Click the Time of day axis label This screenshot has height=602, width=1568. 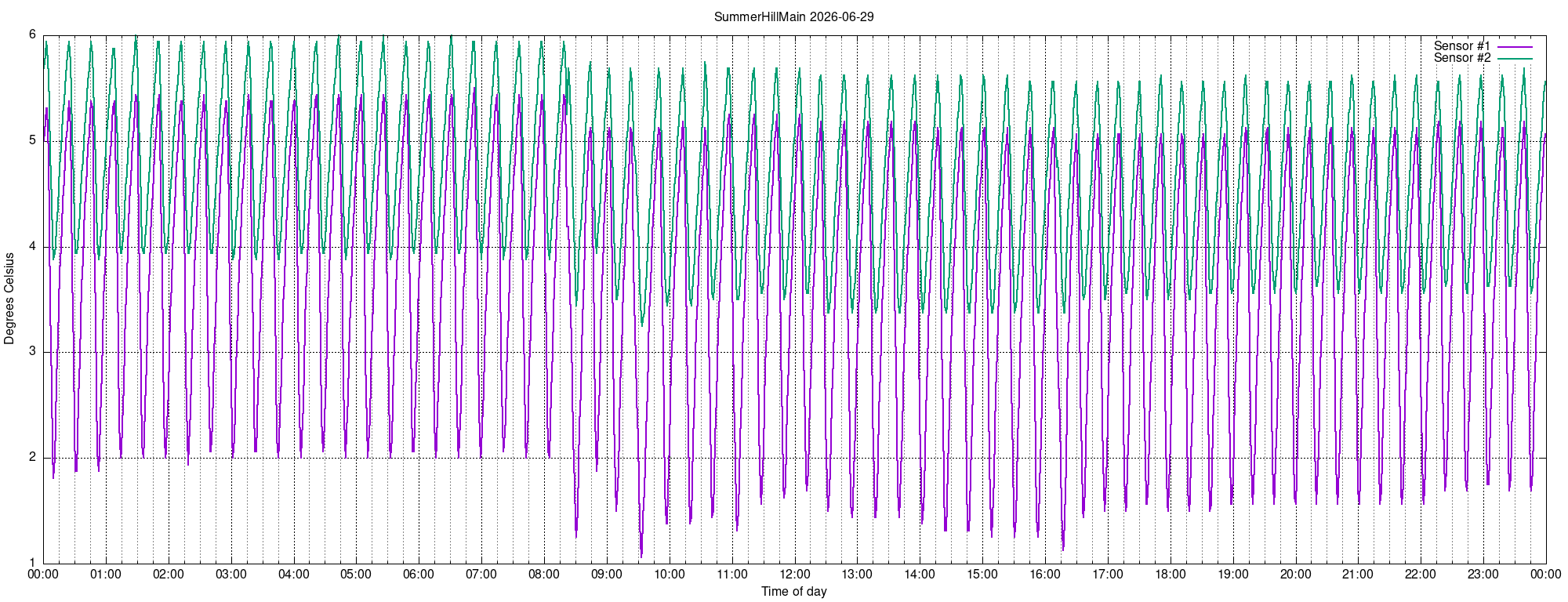coord(793,592)
